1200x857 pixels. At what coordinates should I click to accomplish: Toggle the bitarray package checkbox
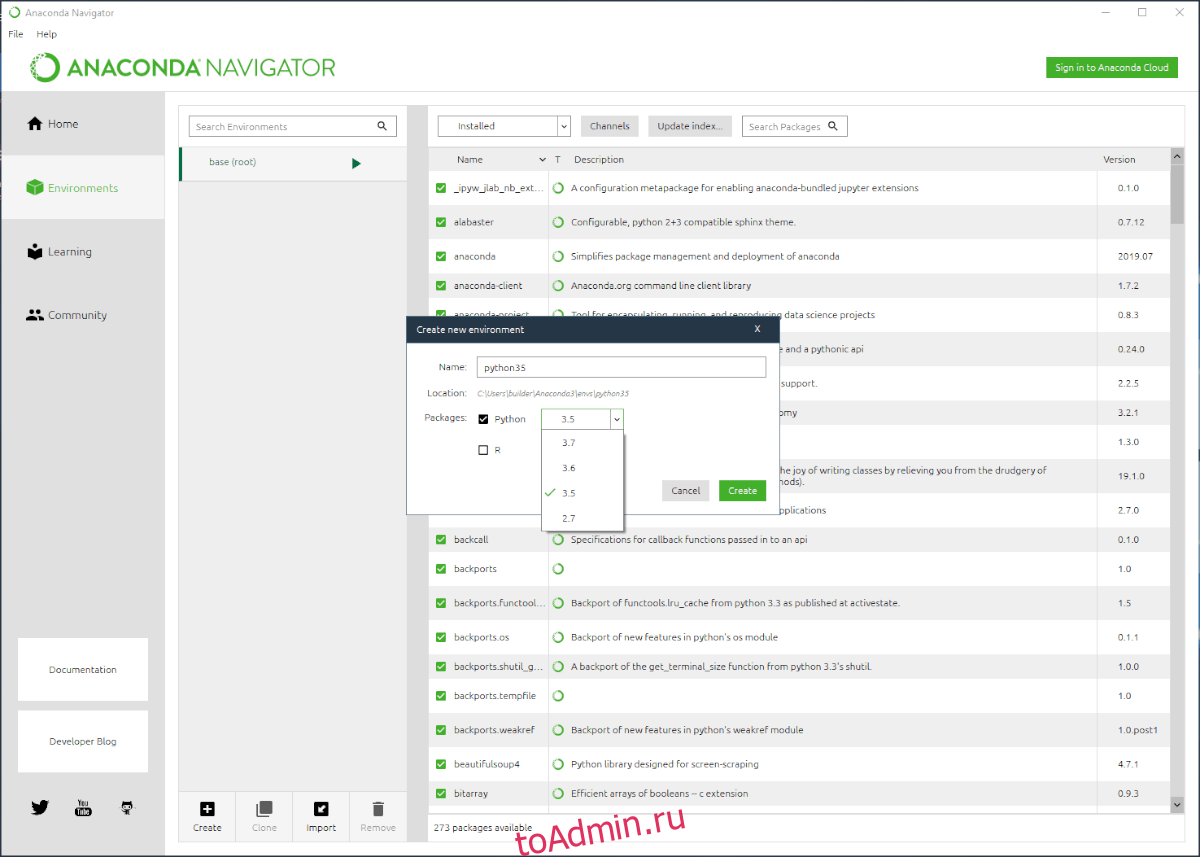tap(441, 793)
